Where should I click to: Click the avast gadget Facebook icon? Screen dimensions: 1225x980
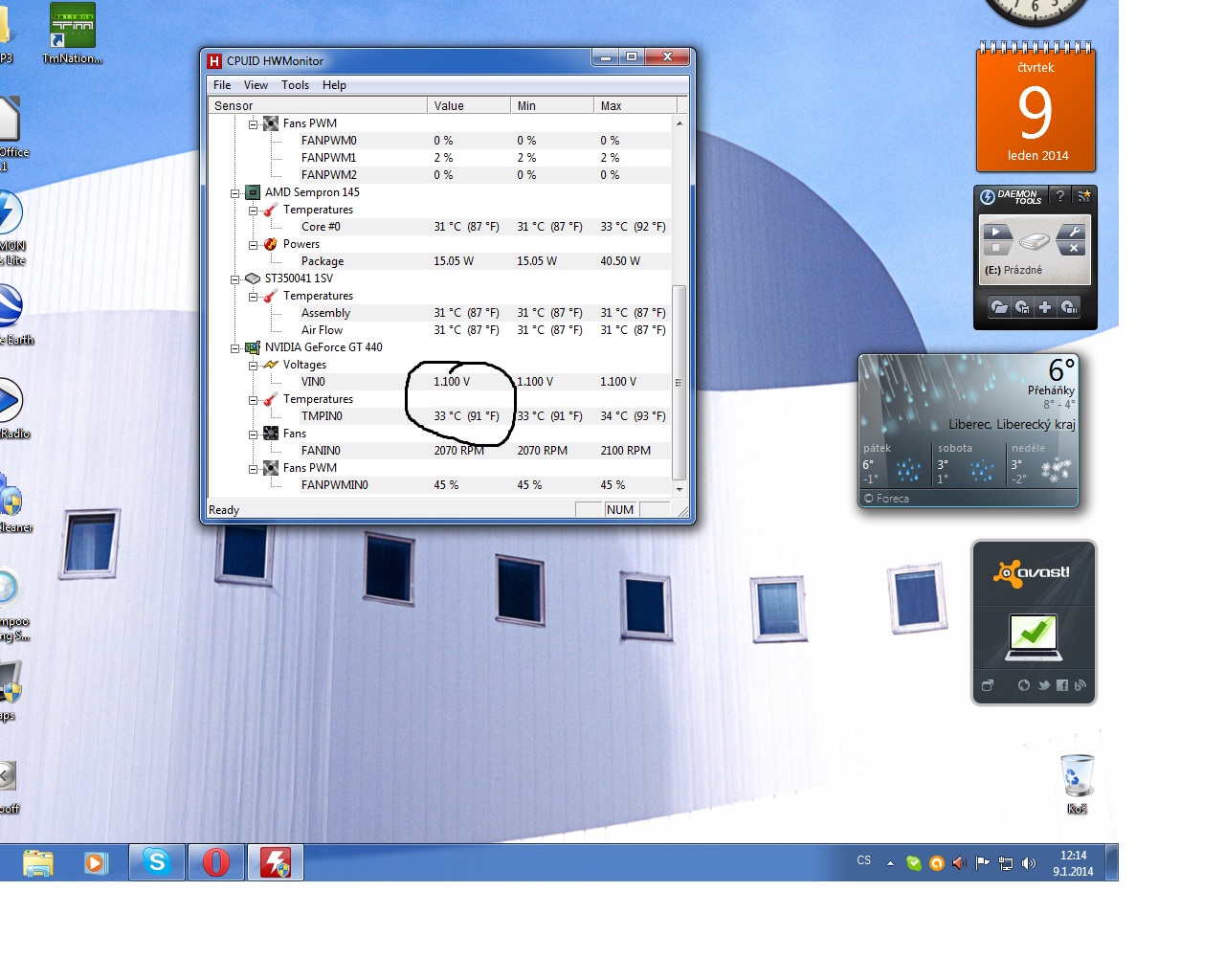pyautogui.click(x=1062, y=685)
